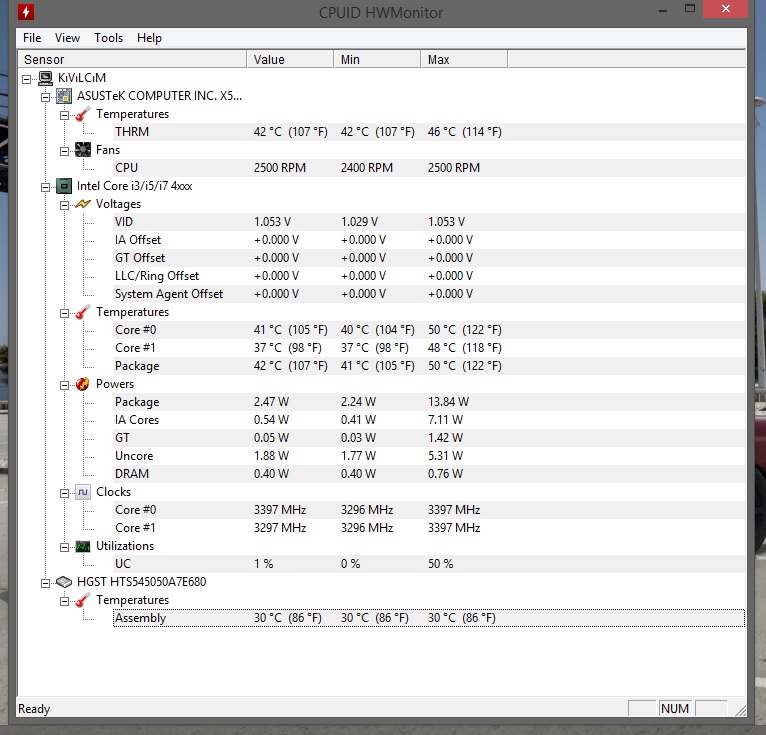Screen dimensions: 766x735
Task: Select clock Core #0 row
Action: click(429, 510)
